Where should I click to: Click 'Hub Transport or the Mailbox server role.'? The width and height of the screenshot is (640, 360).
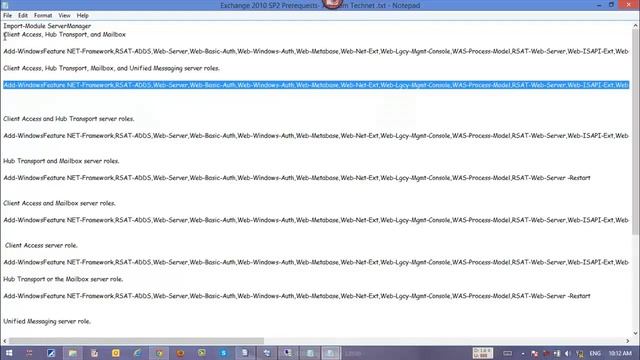[63, 279]
